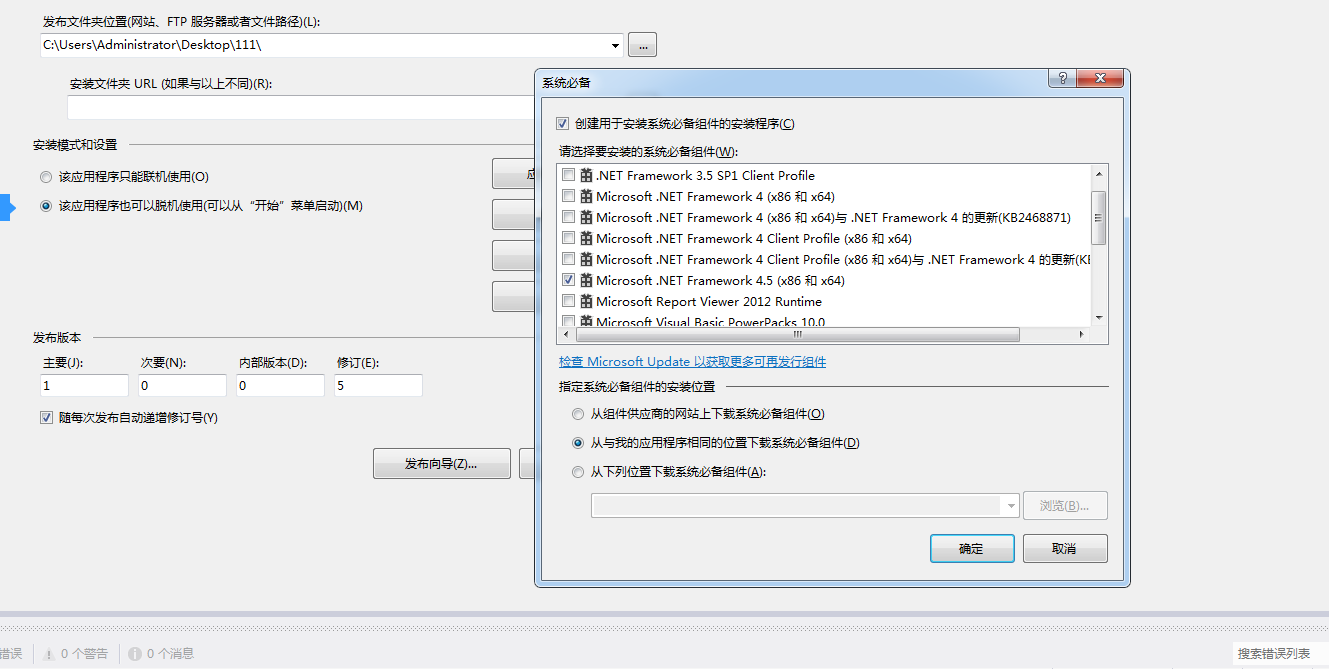
Task: Click the prerequisites list scroll-up arrow
Action: tap(1099, 174)
